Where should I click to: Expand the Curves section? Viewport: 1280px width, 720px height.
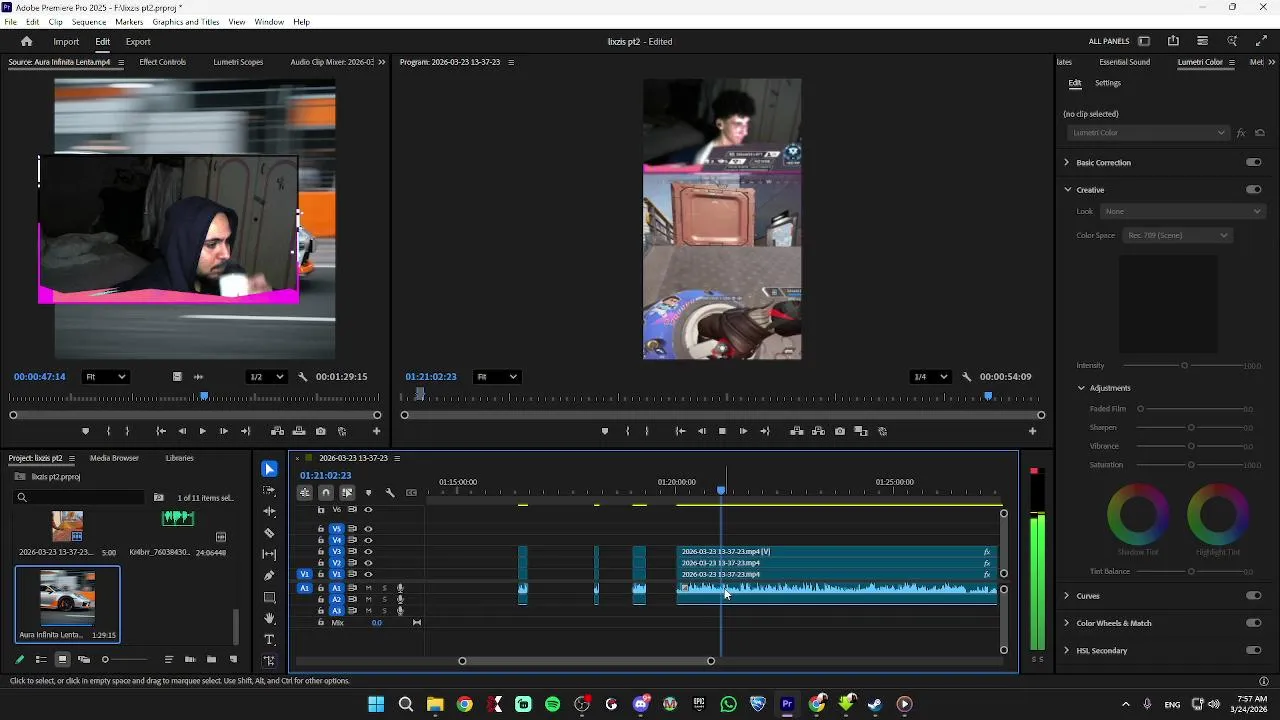pyautogui.click(x=1067, y=596)
